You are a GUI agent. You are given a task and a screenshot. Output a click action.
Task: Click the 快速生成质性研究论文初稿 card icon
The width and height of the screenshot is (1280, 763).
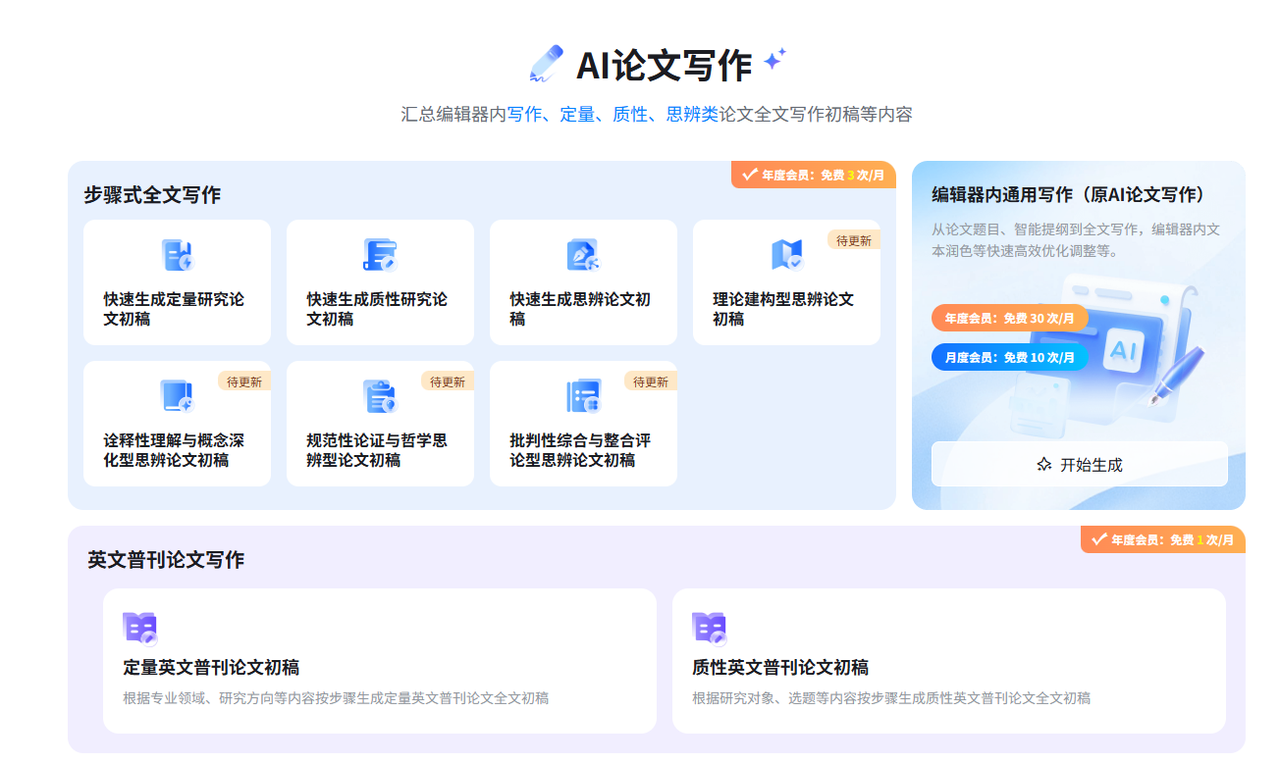coord(380,255)
